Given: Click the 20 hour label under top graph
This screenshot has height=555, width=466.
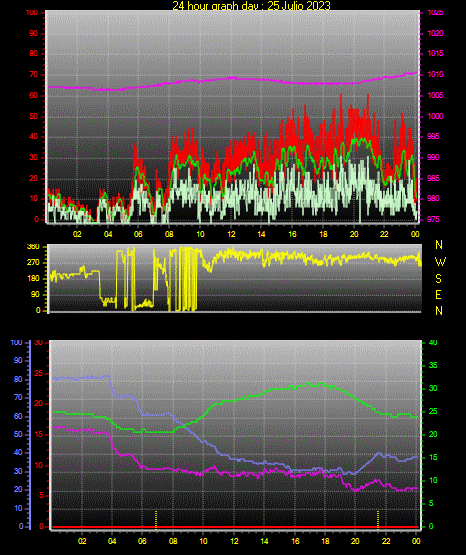Looking at the screenshot, I should tap(354, 234).
